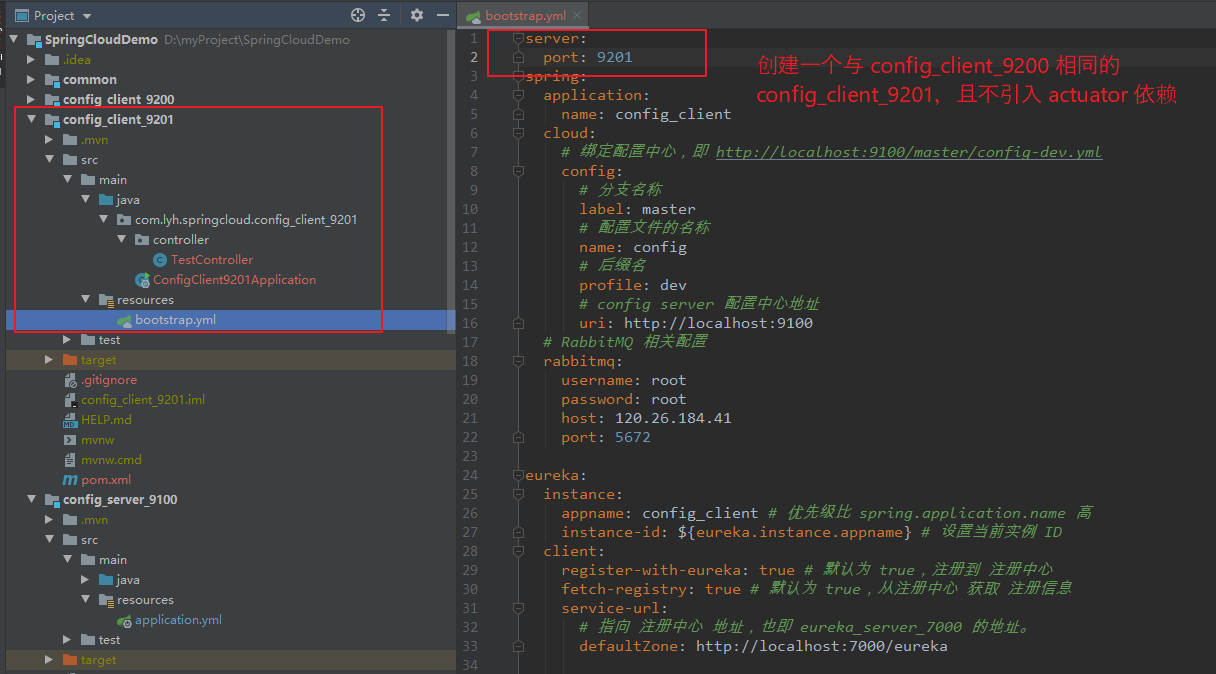Click the Locate (scroll from source) crosshair icon

point(358,15)
